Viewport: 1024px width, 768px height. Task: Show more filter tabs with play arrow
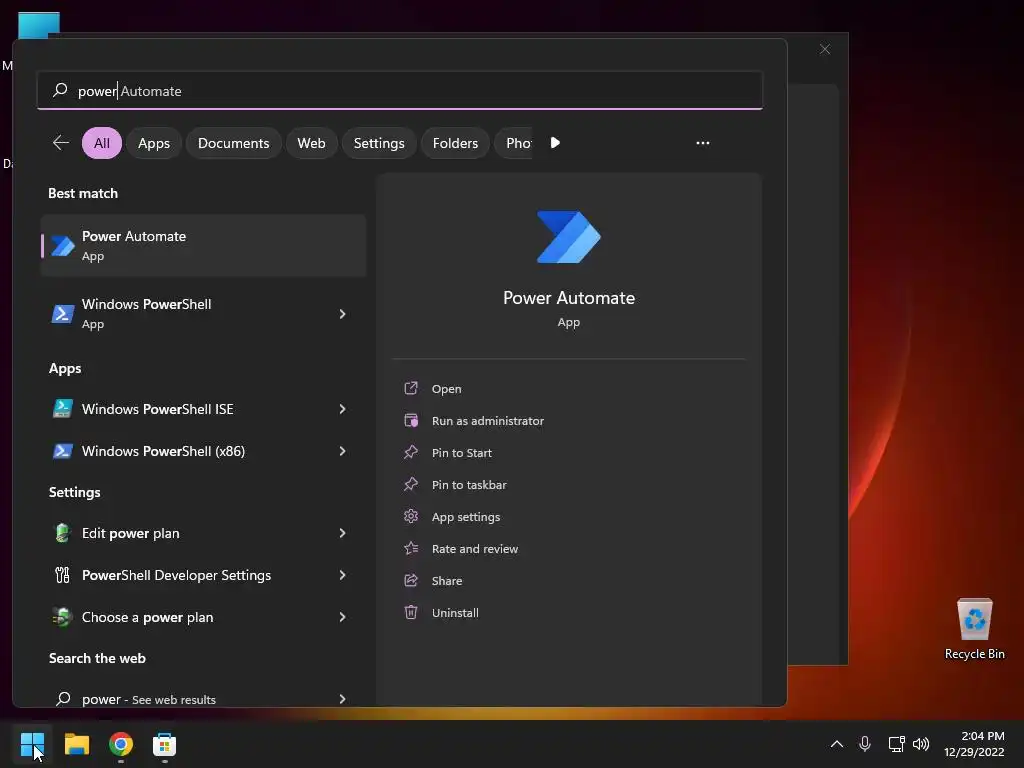tap(555, 143)
